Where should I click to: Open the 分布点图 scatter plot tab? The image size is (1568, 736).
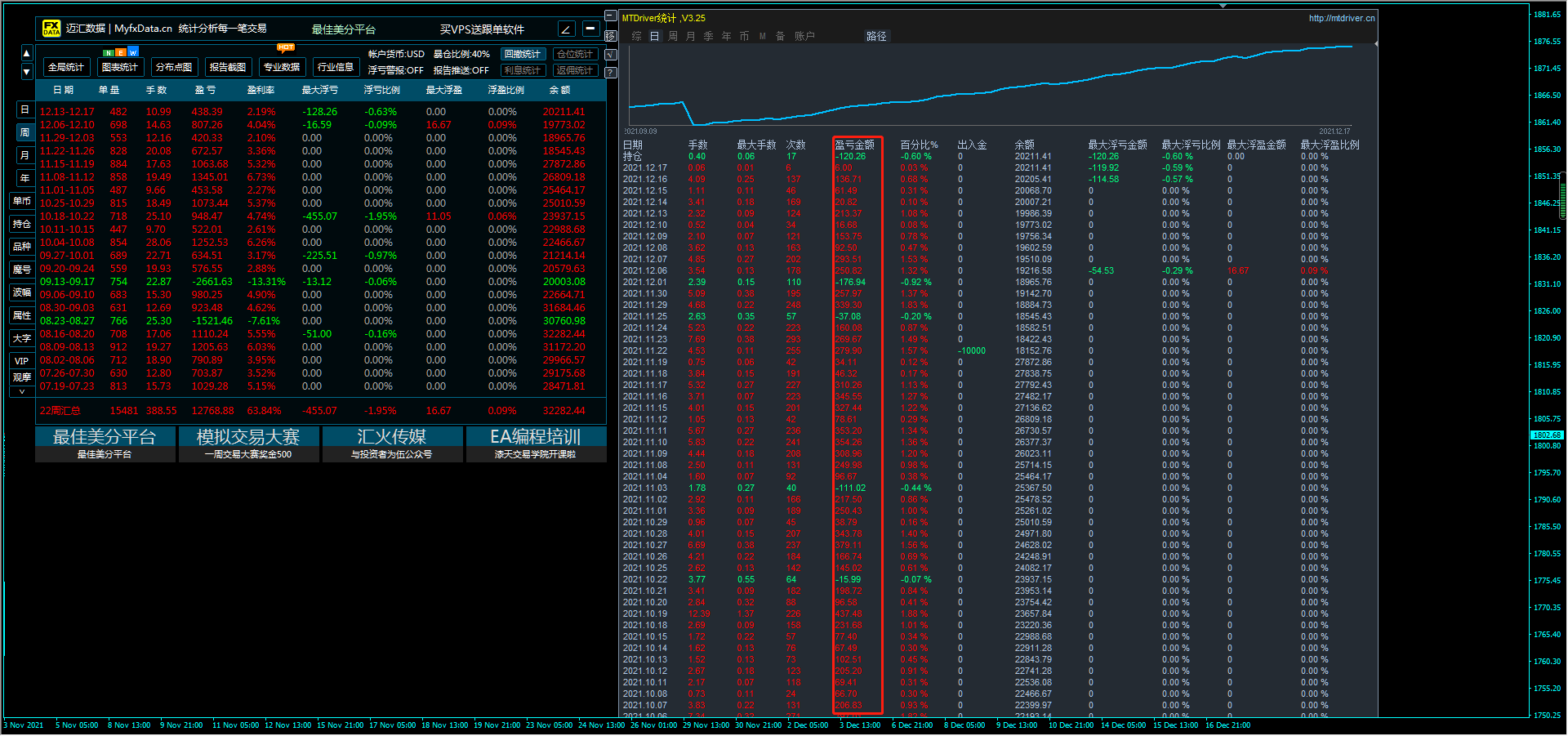[174, 67]
